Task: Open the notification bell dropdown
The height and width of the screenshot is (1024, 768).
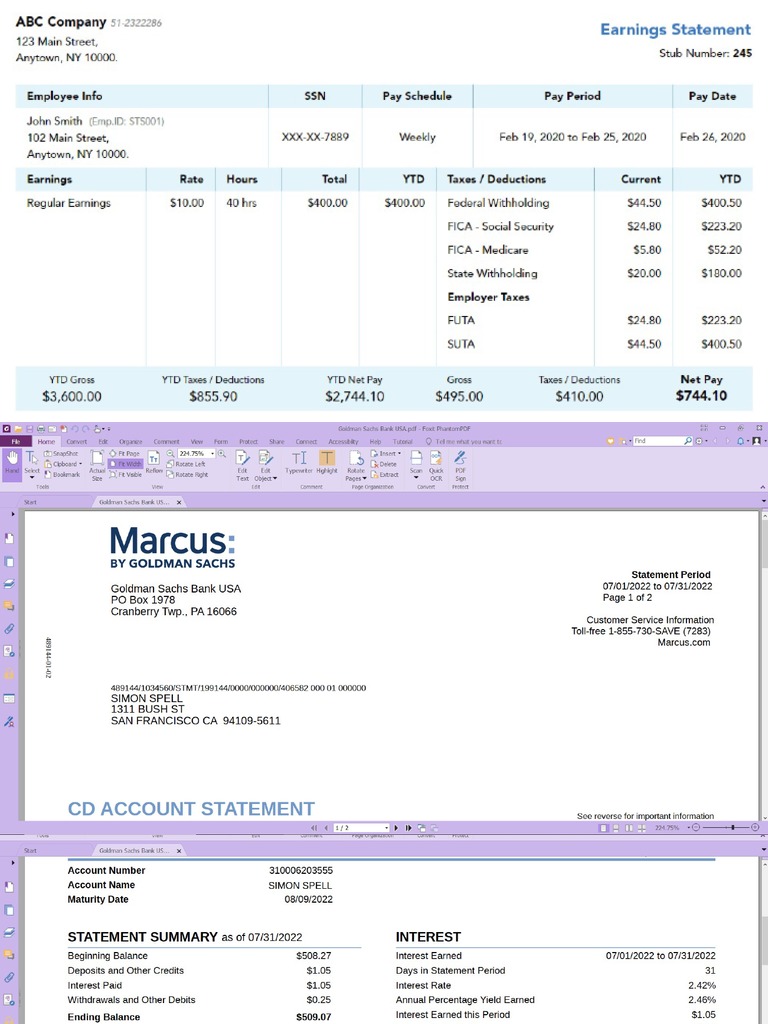Action: tap(743, 441)
